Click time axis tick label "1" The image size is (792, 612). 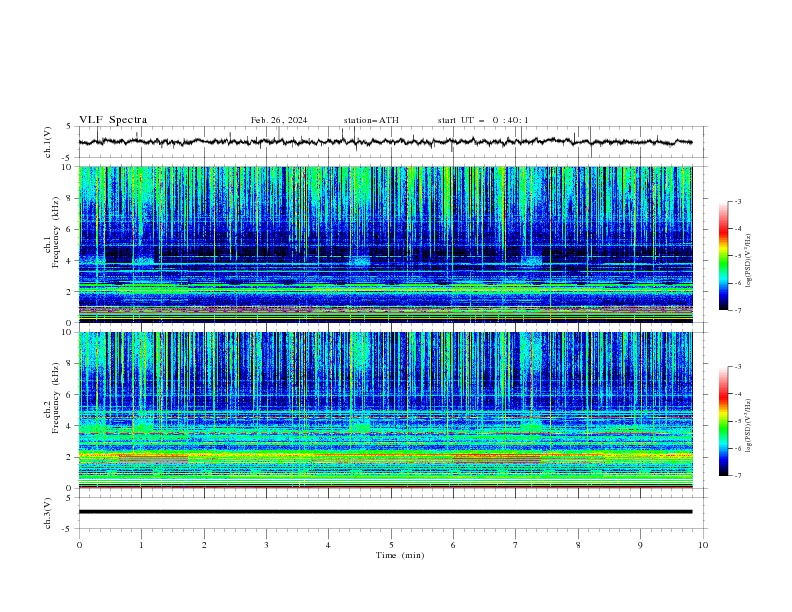[141, 545]
